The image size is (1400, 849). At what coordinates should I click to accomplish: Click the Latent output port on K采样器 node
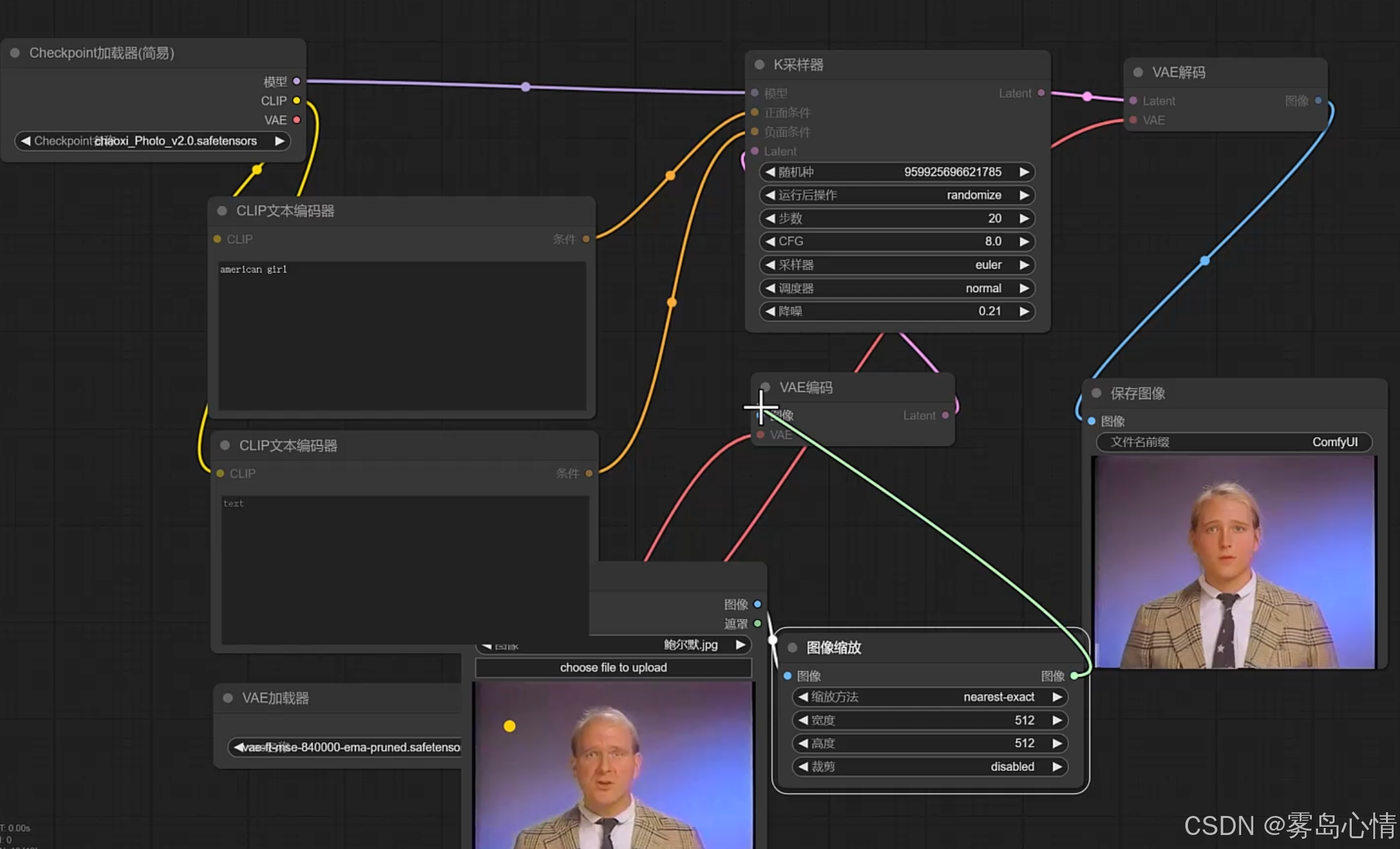1041,93
